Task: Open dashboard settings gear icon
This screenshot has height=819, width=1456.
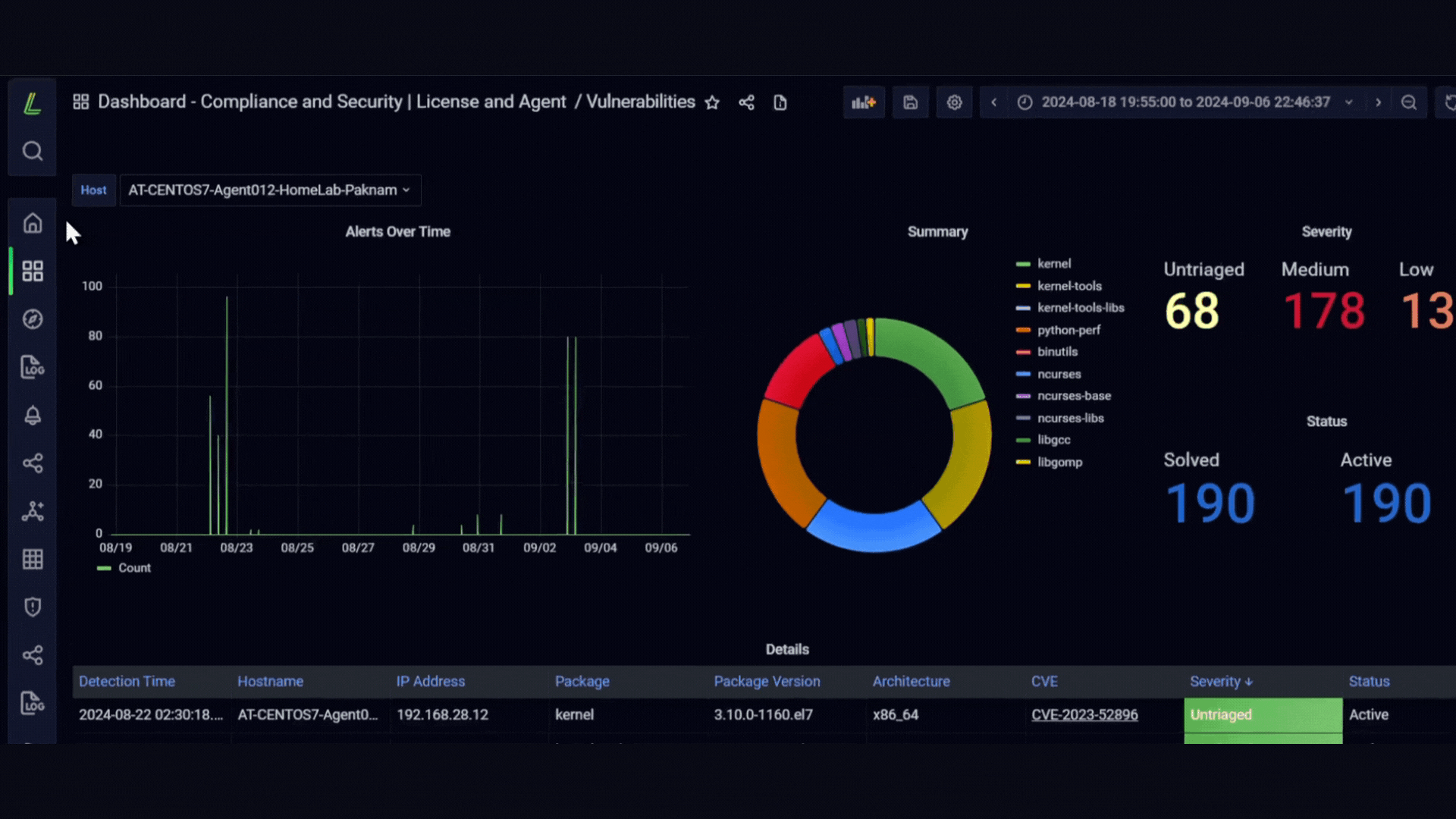Action: coord(954,102)
